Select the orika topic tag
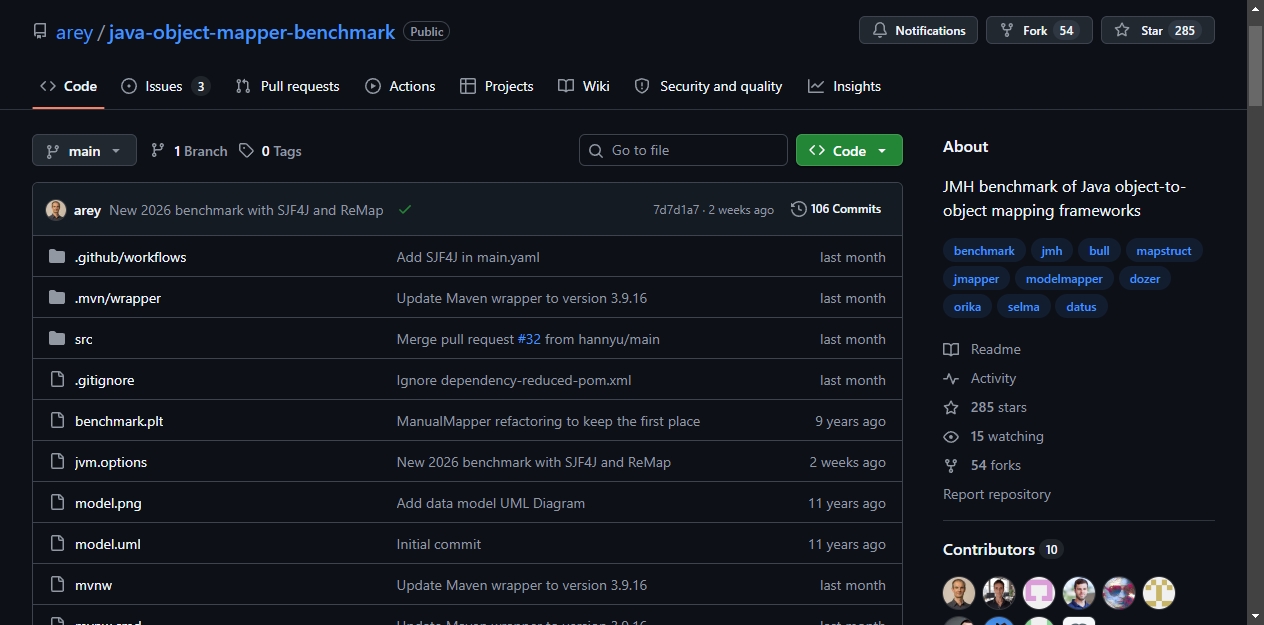 [967, 307]
